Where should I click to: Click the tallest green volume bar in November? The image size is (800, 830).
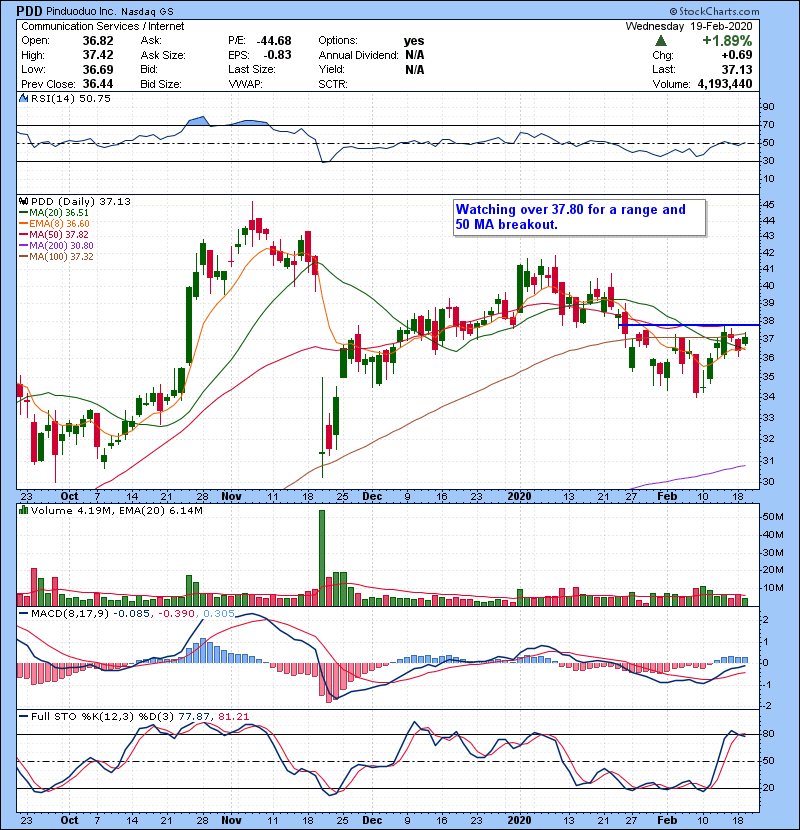tap(322, 558)
